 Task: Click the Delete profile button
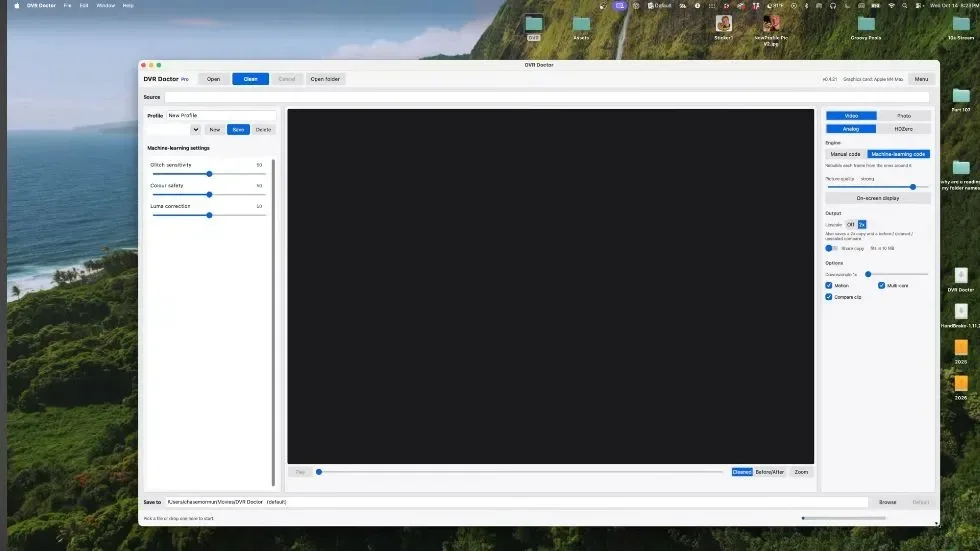(x=264, y=130)
